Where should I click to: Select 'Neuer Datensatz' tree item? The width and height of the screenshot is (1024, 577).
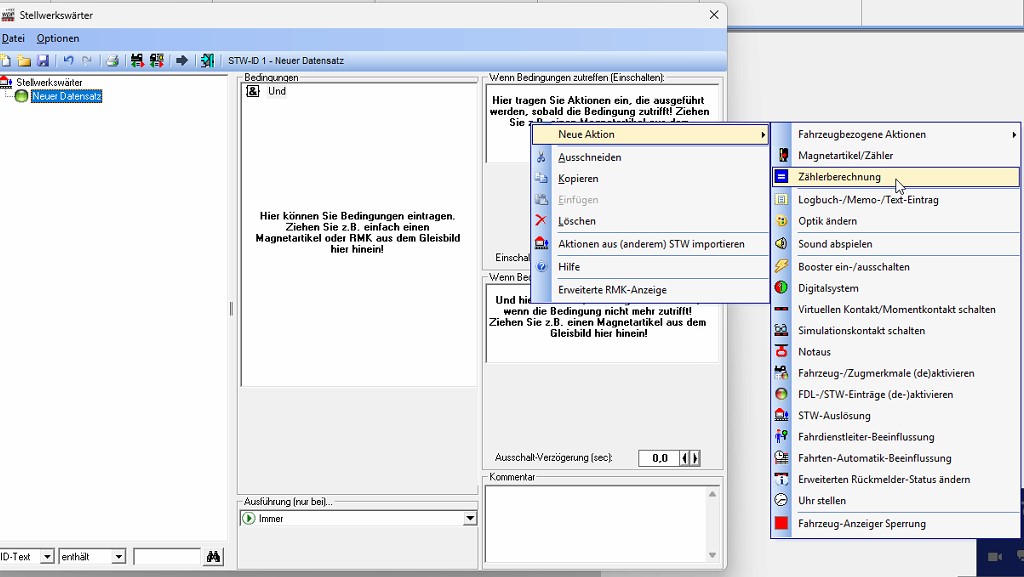[66, 97]
